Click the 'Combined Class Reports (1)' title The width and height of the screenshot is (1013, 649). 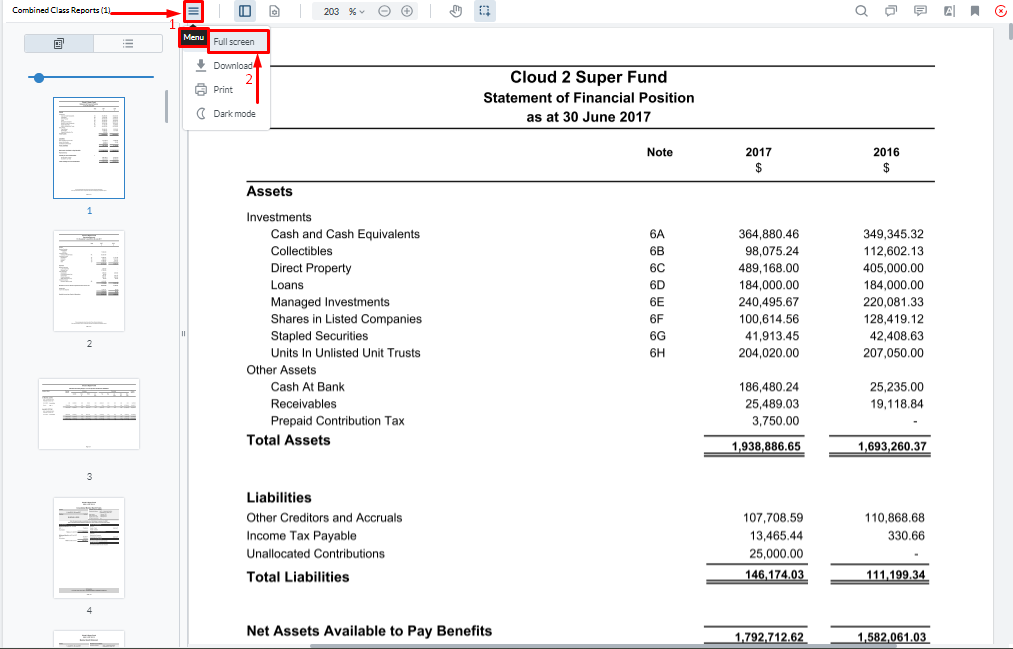[x=61, y=10]
